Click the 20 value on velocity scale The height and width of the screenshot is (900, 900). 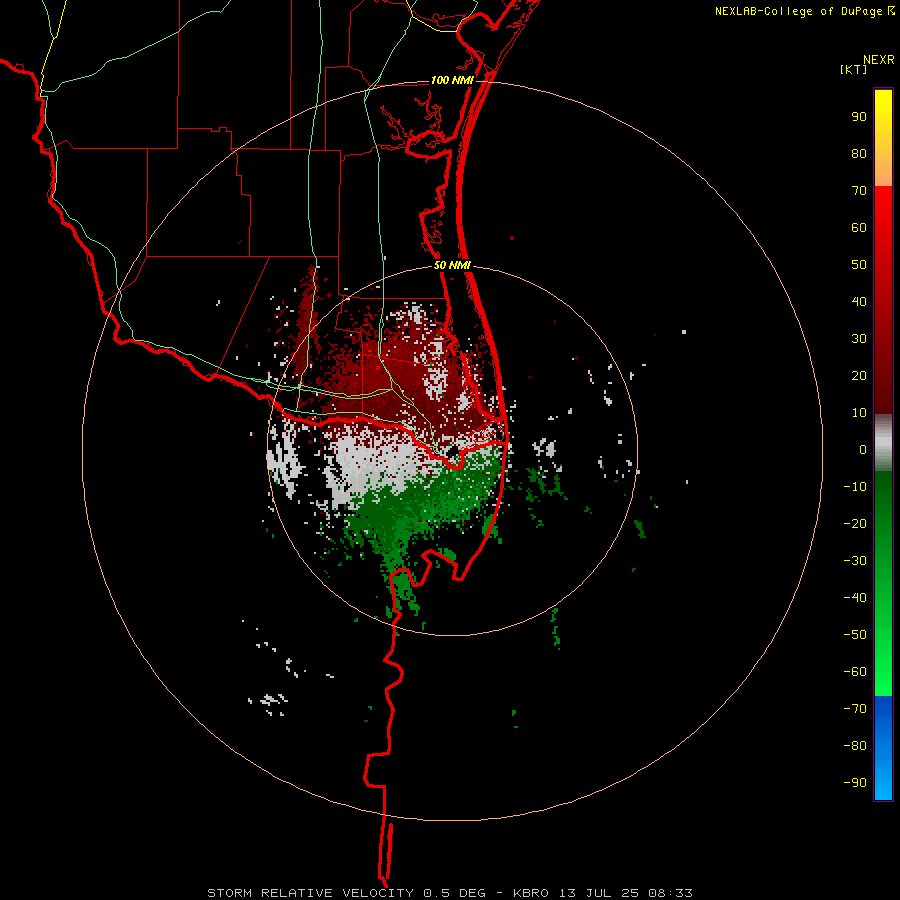pos(859,375)
